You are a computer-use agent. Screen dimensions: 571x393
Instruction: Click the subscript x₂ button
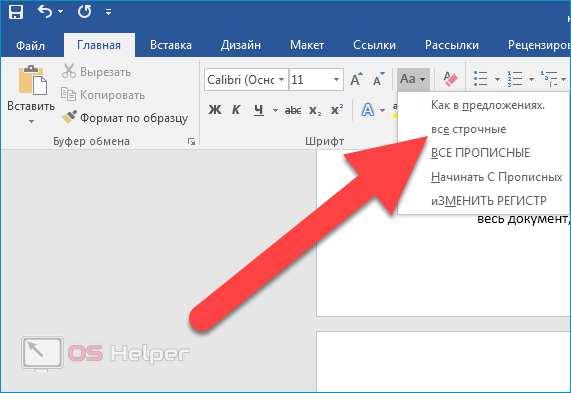click(315, 110)
